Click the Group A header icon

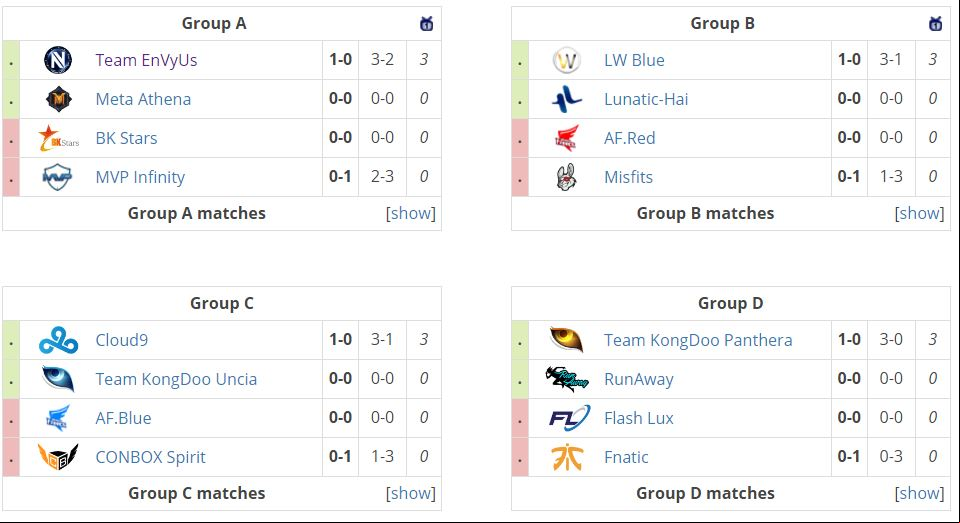427,24
